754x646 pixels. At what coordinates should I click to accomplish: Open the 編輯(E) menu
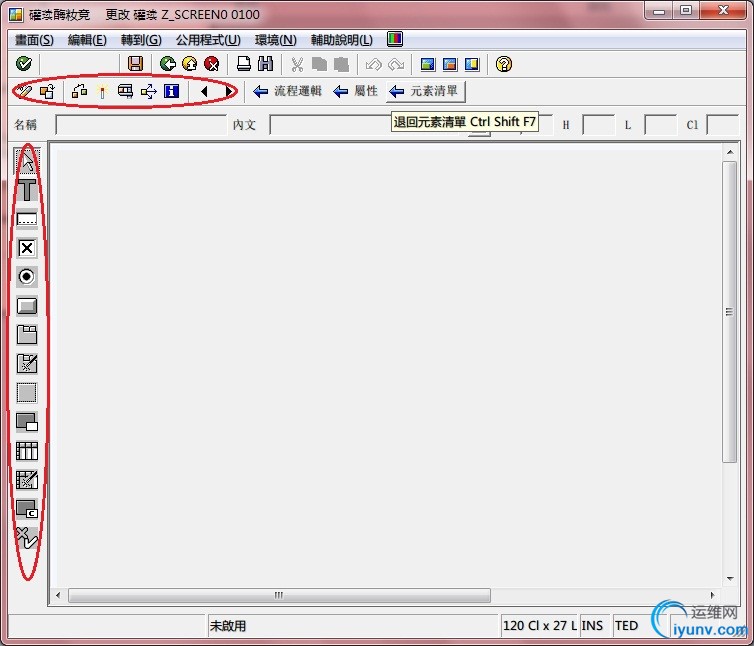point(87,40)
